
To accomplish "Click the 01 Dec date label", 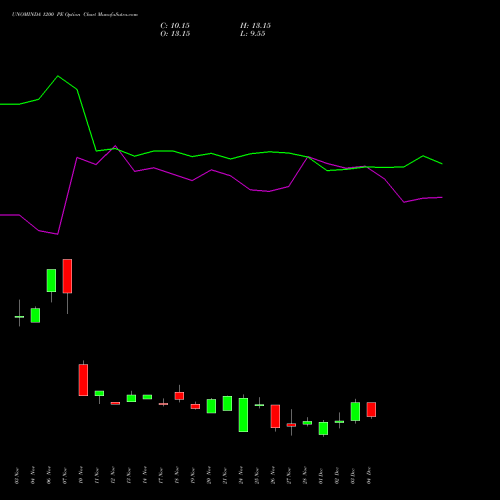I will click(321, 476).
